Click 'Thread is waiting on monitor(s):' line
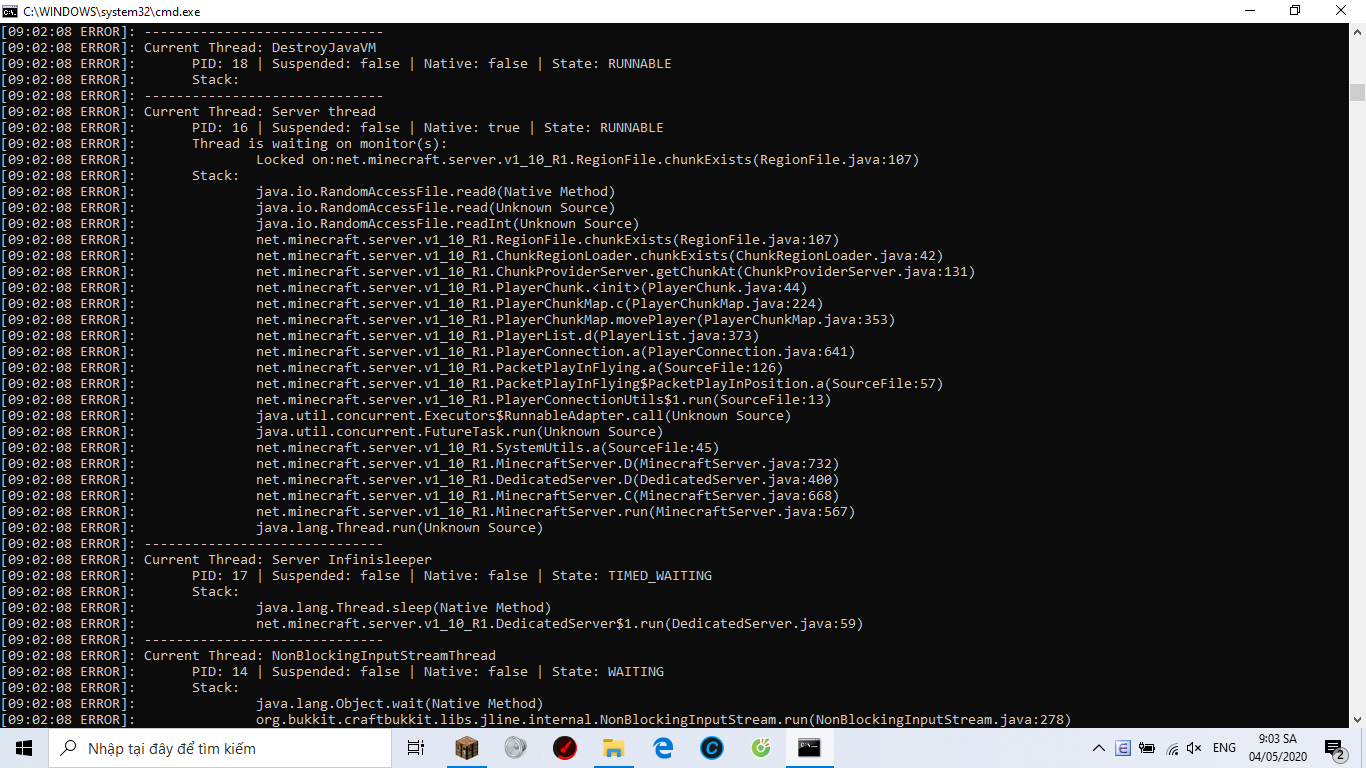Screen dimensions: 1366x768 click(x=320, y=143)
